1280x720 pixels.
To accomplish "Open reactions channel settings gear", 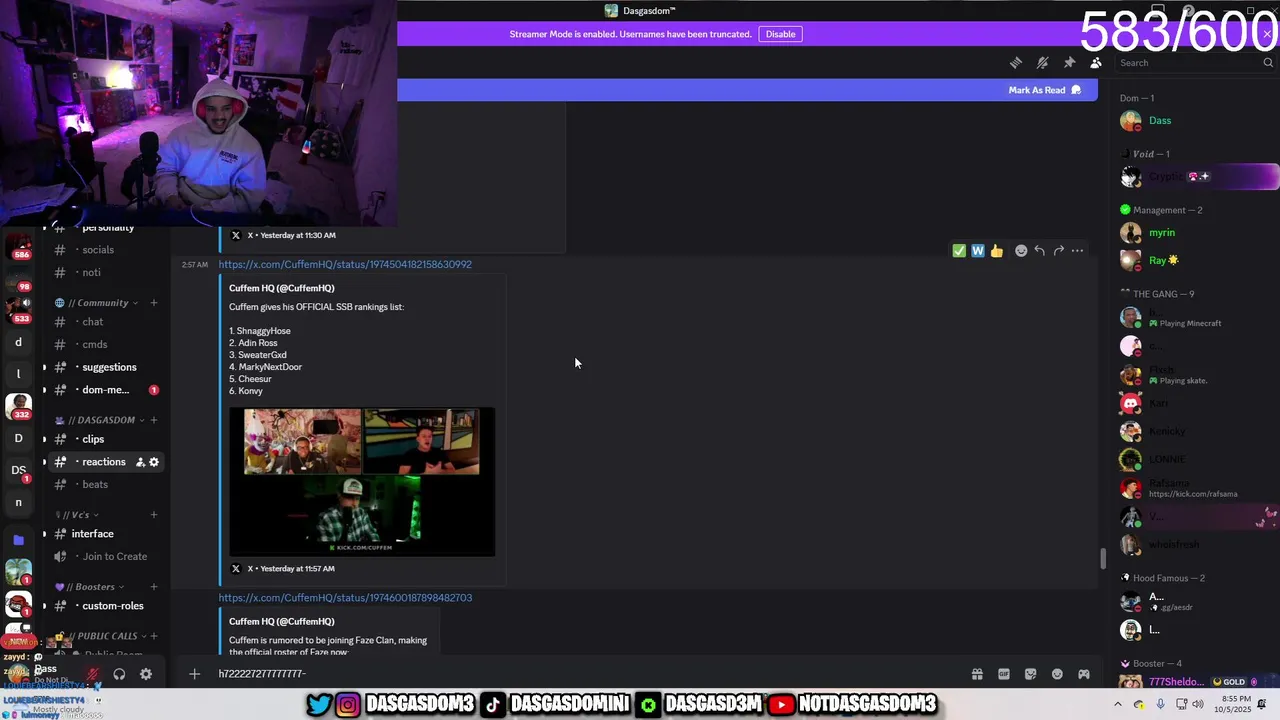I will click(154, 462).
